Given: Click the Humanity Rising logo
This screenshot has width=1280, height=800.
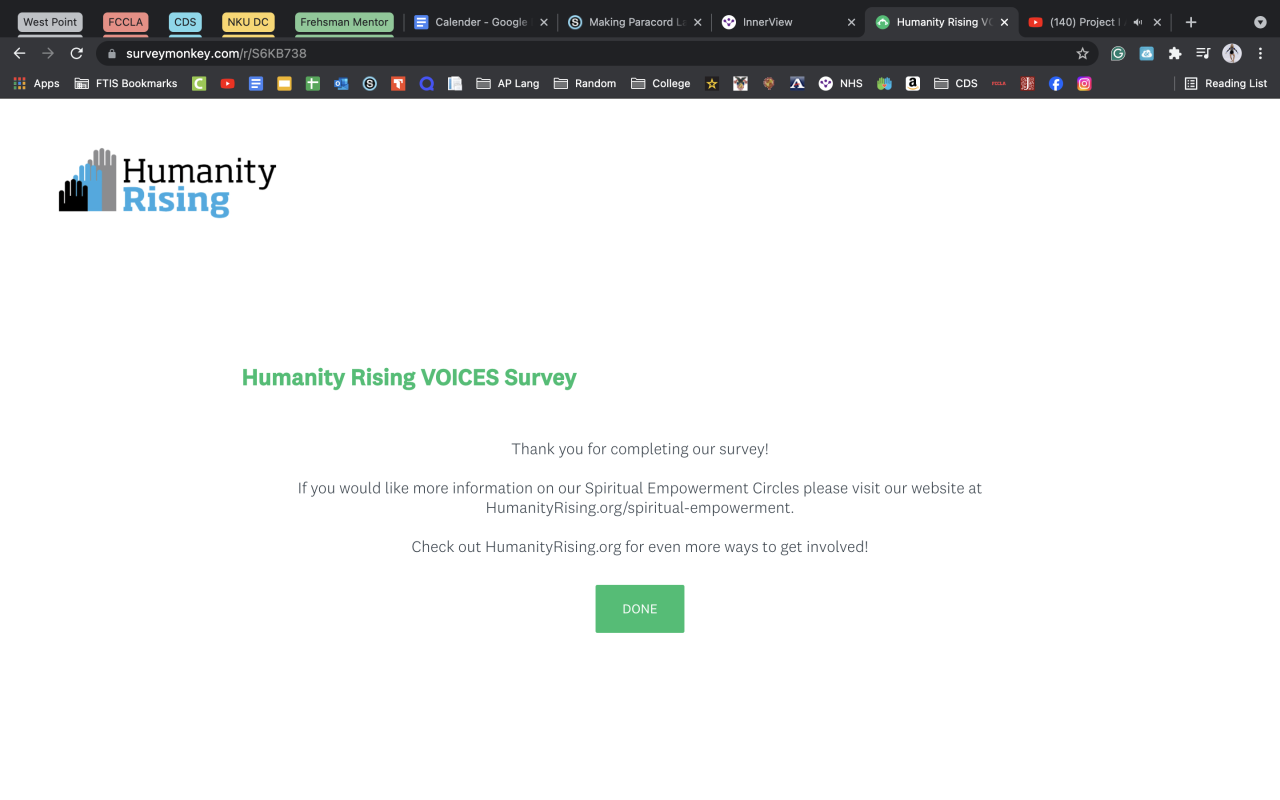Looking at the screenshot, I should point(167,183).
